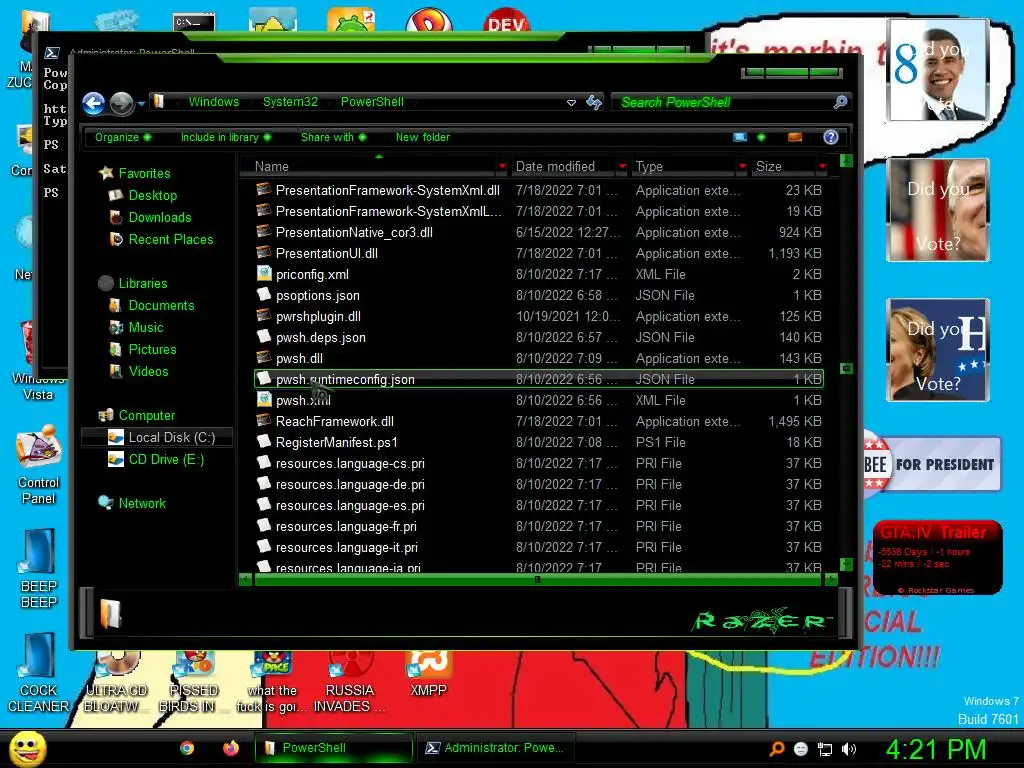The image size is (1024, 768).
Task: Select Local Disk (C:) in sidebar
Action: (x=157, y=438)
